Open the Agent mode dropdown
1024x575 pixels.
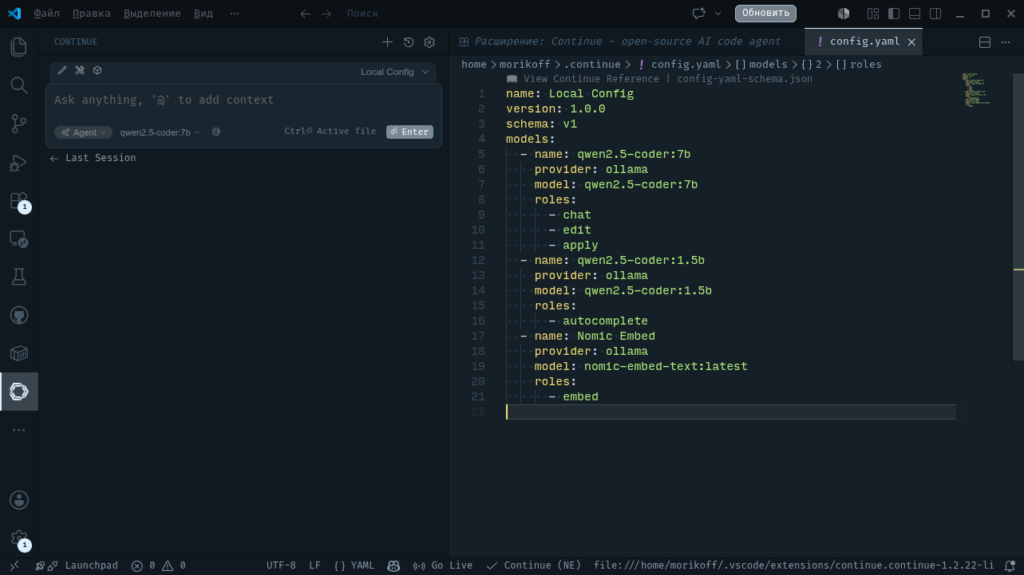(x=83, y=132)
